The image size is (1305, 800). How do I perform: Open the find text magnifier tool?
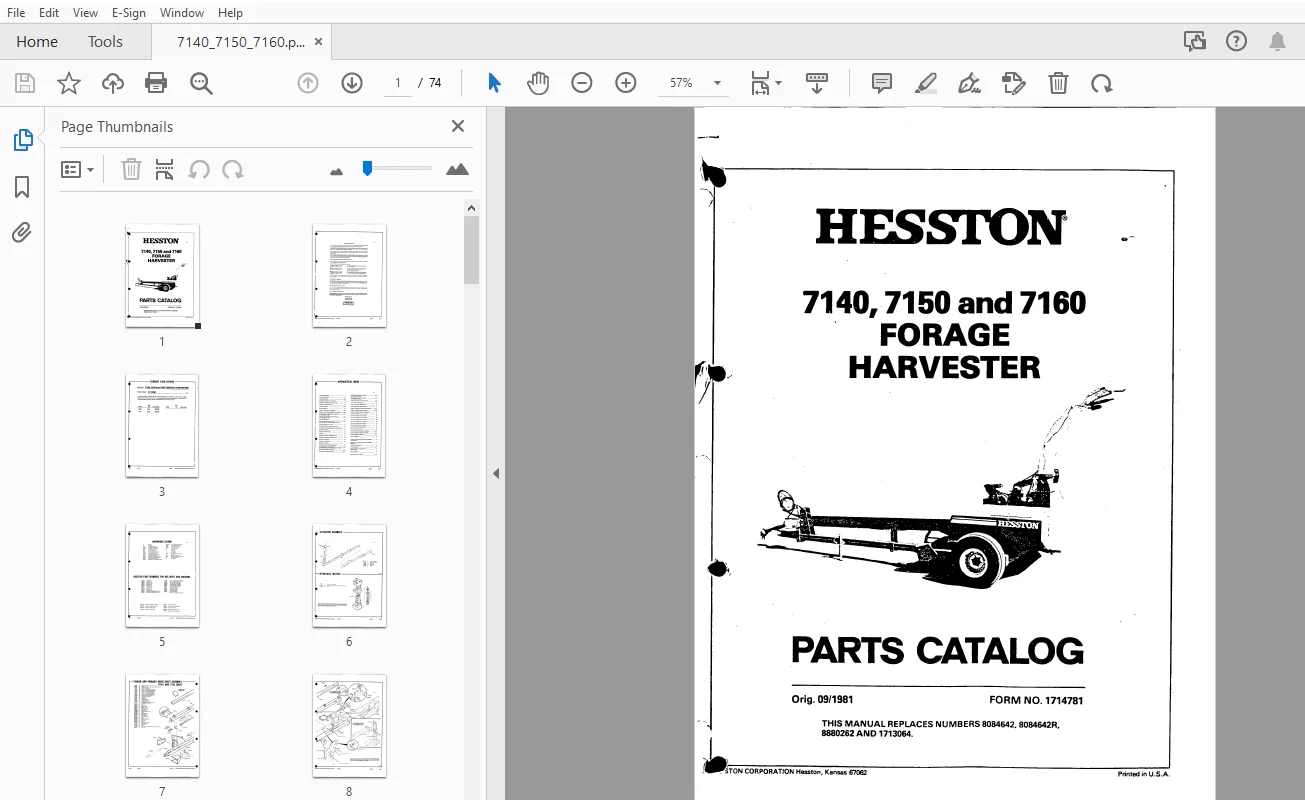point(202,83)
